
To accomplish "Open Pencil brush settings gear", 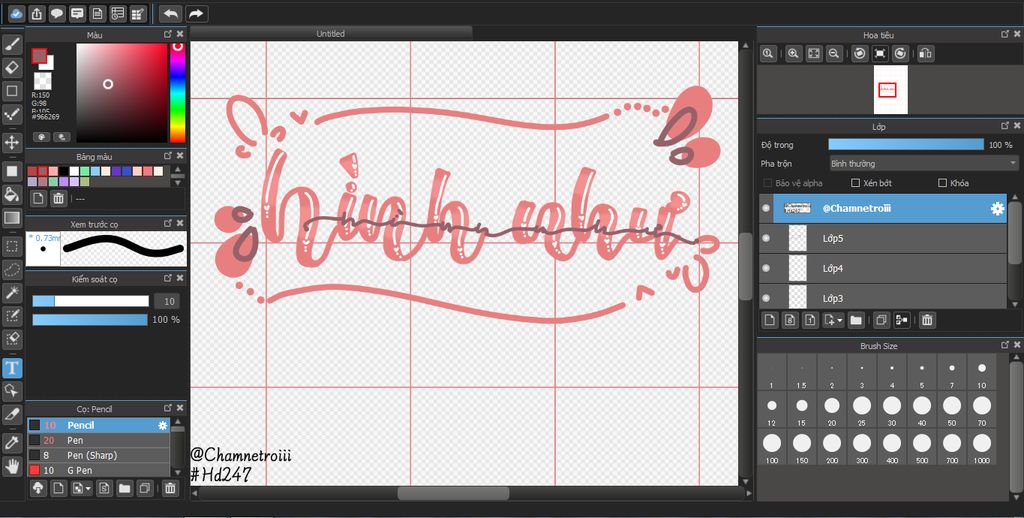I will tap(163, 425).
